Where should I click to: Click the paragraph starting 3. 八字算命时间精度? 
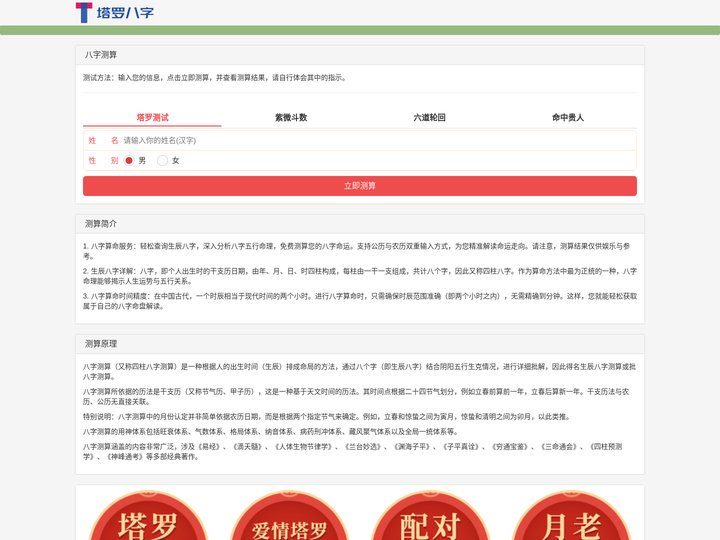coord(360,301)
